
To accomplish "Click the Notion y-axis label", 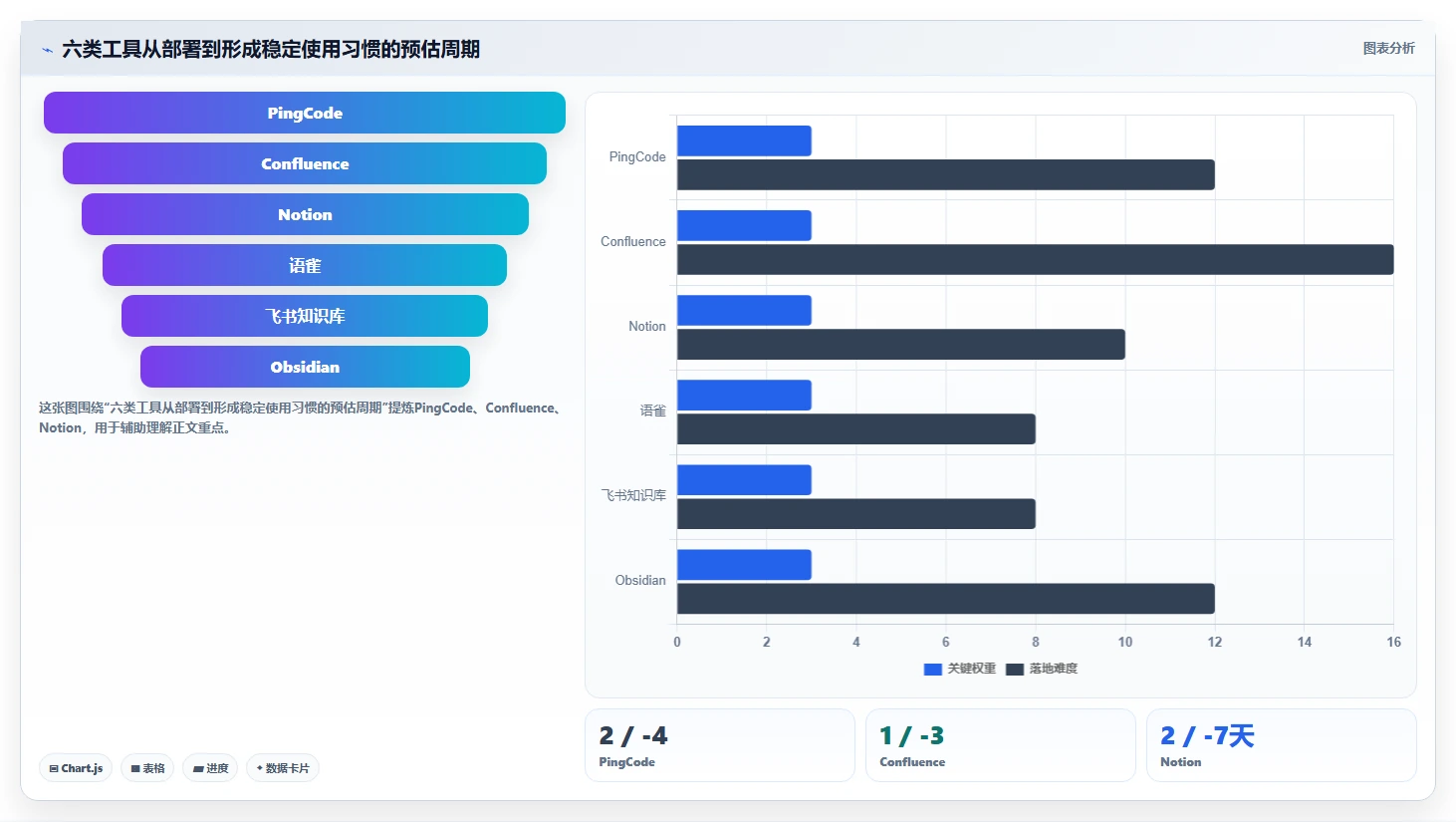I will [647, 326].
